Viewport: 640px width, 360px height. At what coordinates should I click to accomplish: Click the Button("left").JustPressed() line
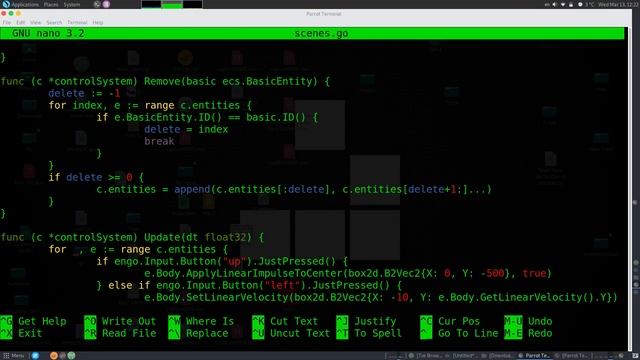pyautogui.click(x=249, y=285)
